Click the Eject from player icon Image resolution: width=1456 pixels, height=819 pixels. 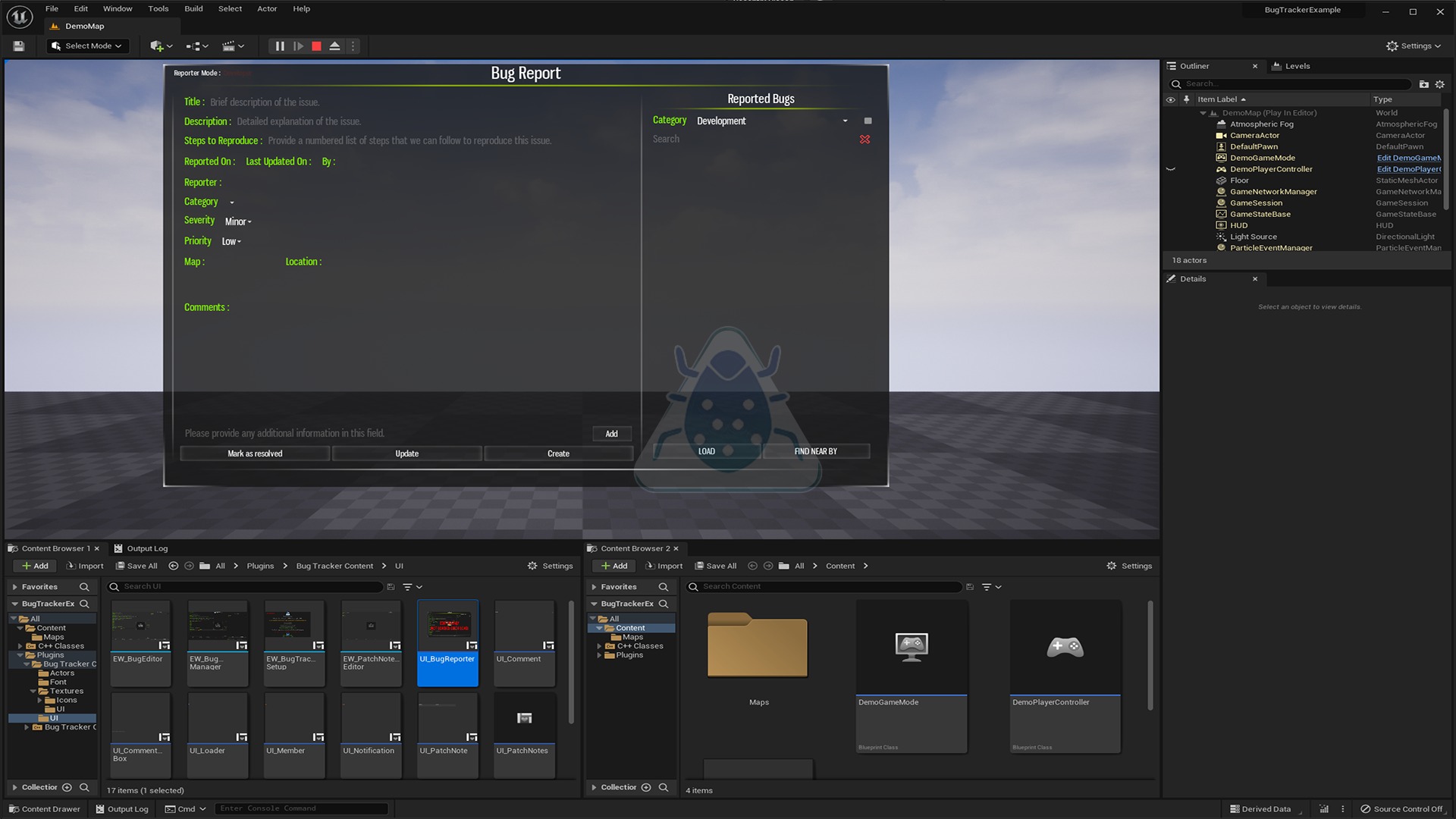[334, 46]
